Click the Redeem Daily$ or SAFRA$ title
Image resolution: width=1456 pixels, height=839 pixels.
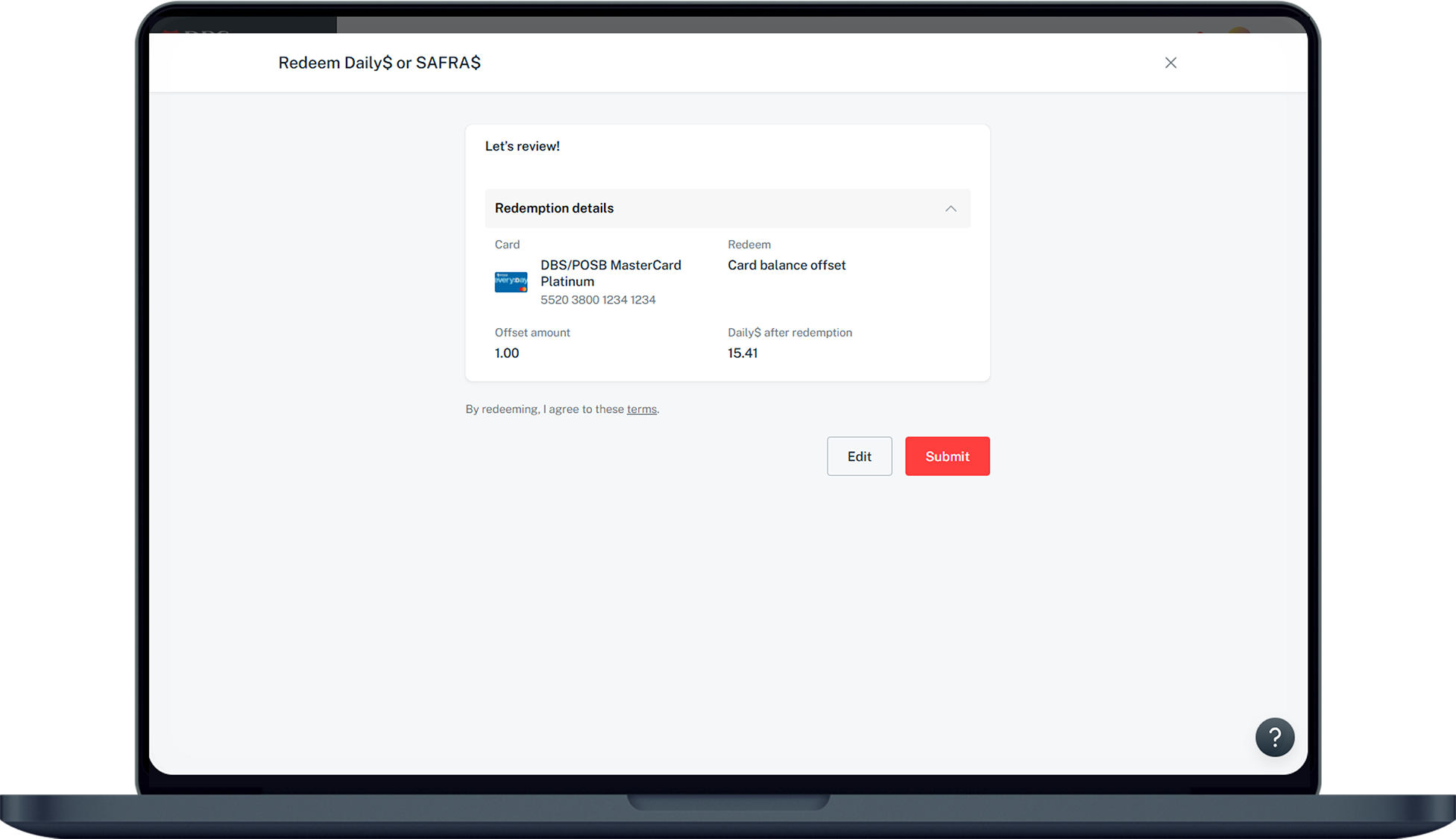click(379, 63)
